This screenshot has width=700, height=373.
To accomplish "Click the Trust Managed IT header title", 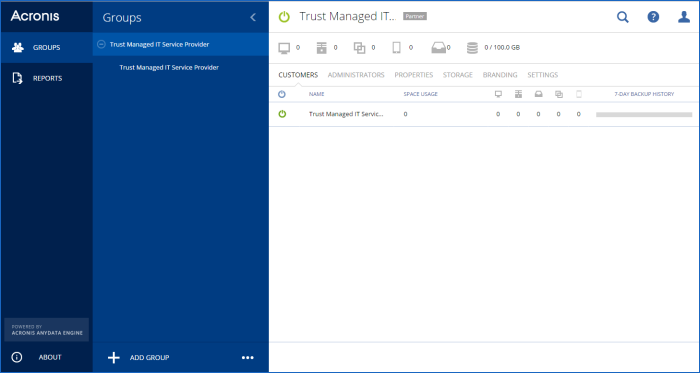I will click(x=348, y=17).
